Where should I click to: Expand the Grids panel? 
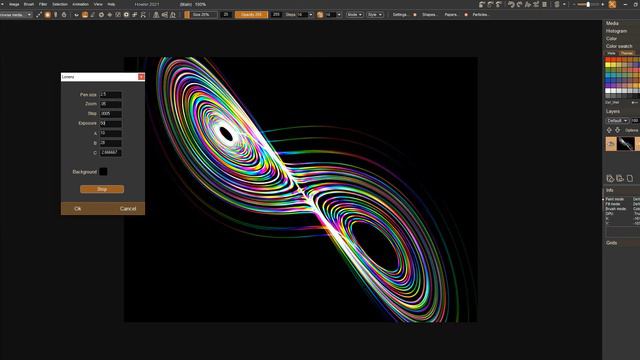tap(611, 242)
